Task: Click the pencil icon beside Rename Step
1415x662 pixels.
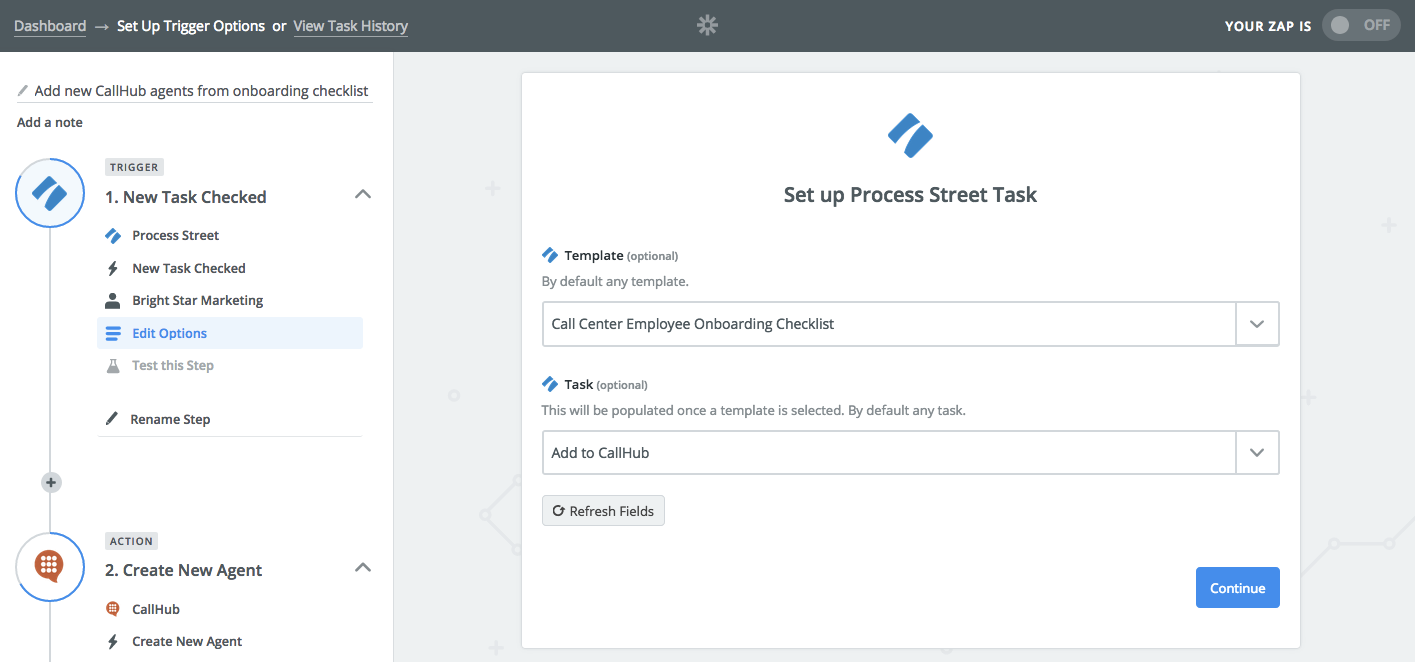Action: [112, 419]
